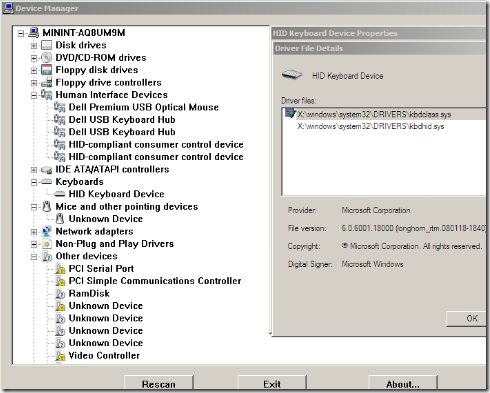The height and width of the screenshot is (393, 490).
Task: Click the Rescan button
Action: click(159, 383)
